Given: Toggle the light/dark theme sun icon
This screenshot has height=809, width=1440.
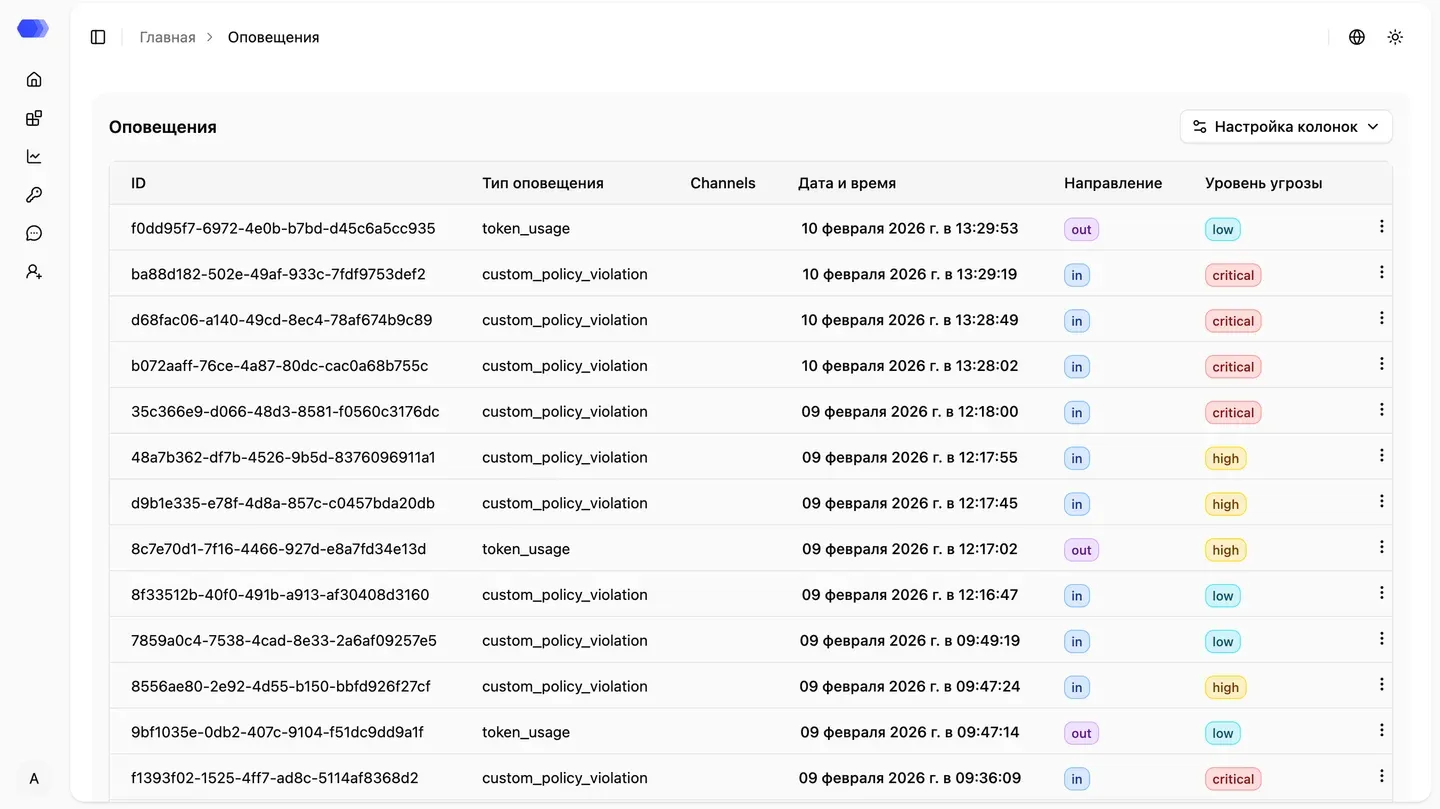Looking at the screenshot, I should coord(1395,37).
